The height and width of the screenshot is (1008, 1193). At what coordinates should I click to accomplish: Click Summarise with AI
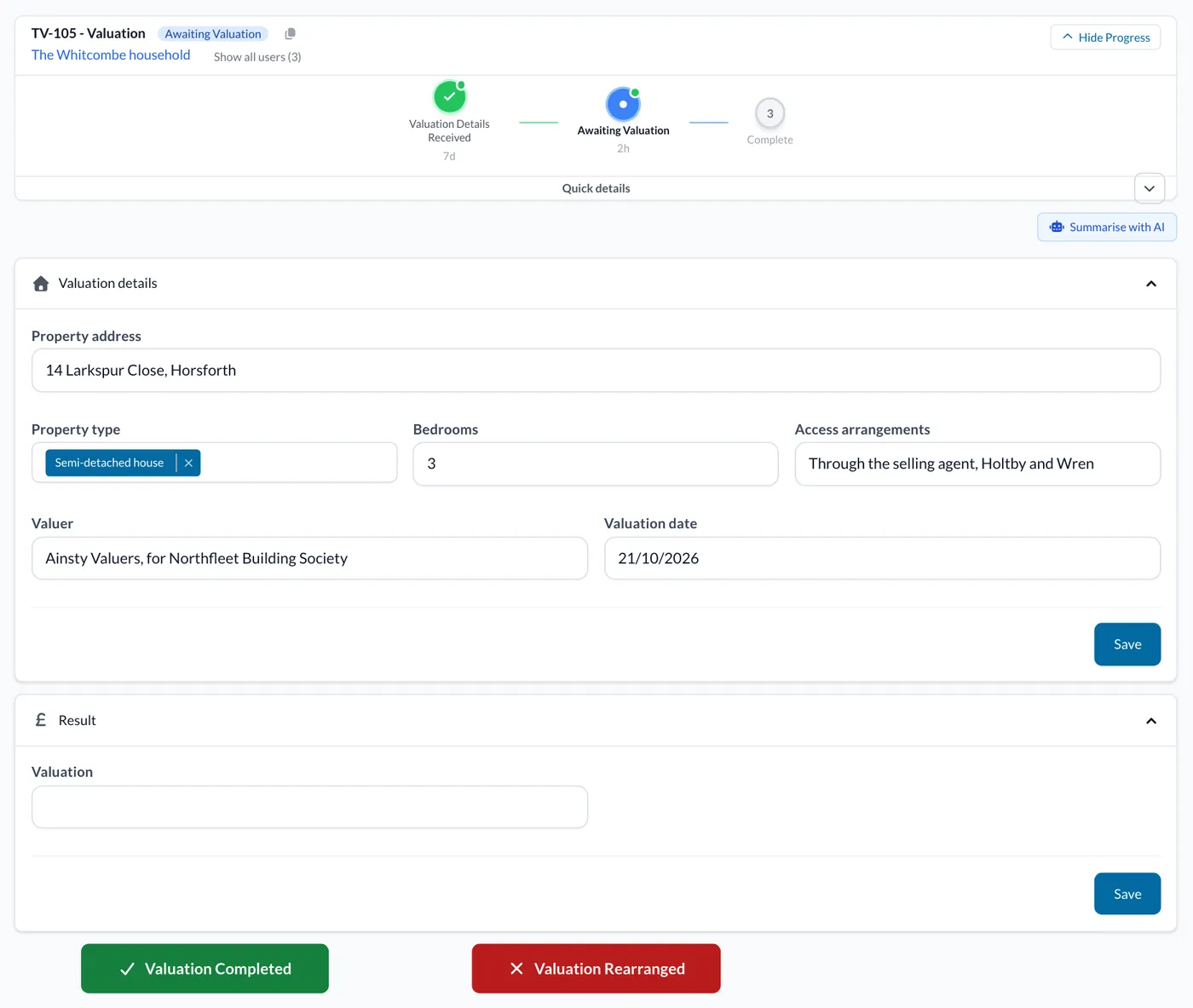[1107, 228]
